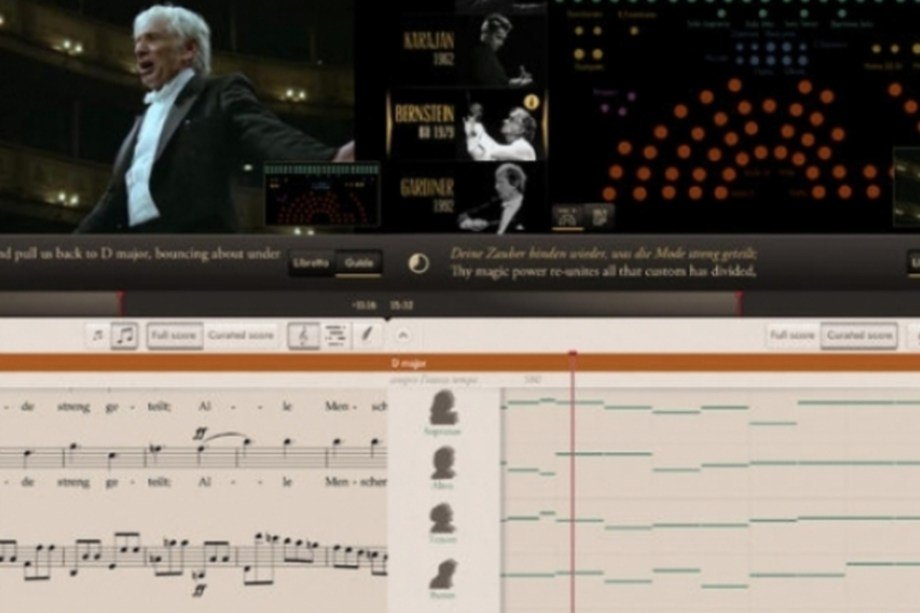Collapse the panel with the chevron-up button
920x613 pixels.
tap(402, 336)
